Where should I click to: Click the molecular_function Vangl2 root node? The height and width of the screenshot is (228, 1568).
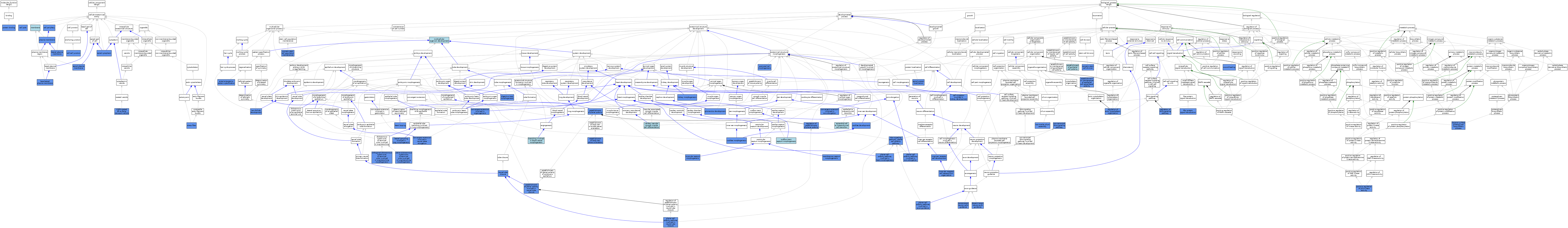pyautogui.click(x=9, y=4)
